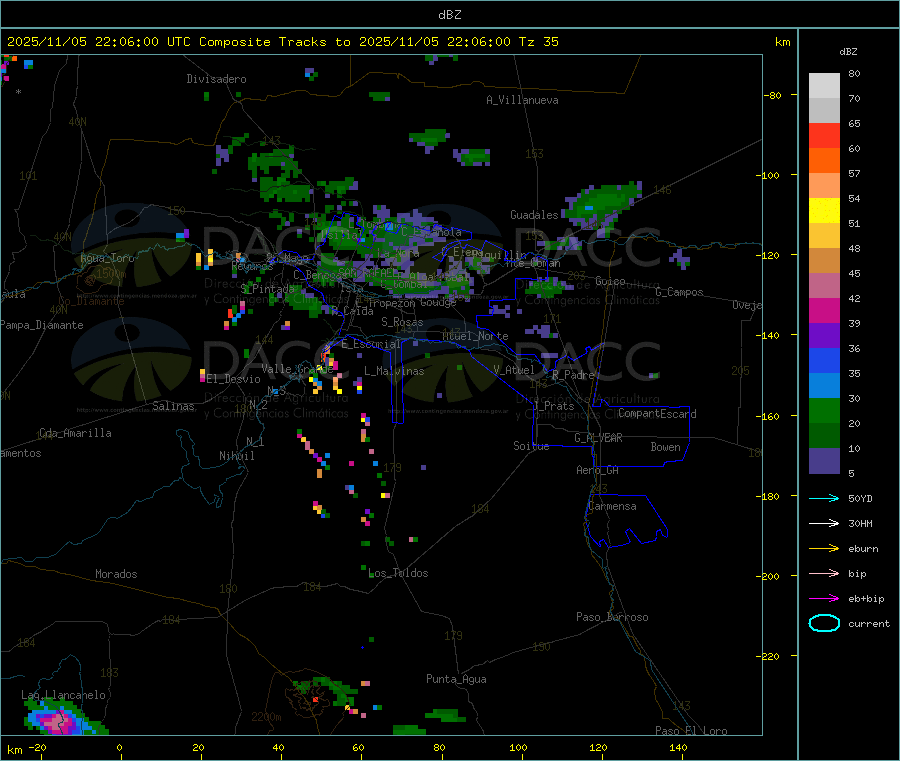The image size is (900, 761).
Task: Click the Morados label
Action: (116, 574)
